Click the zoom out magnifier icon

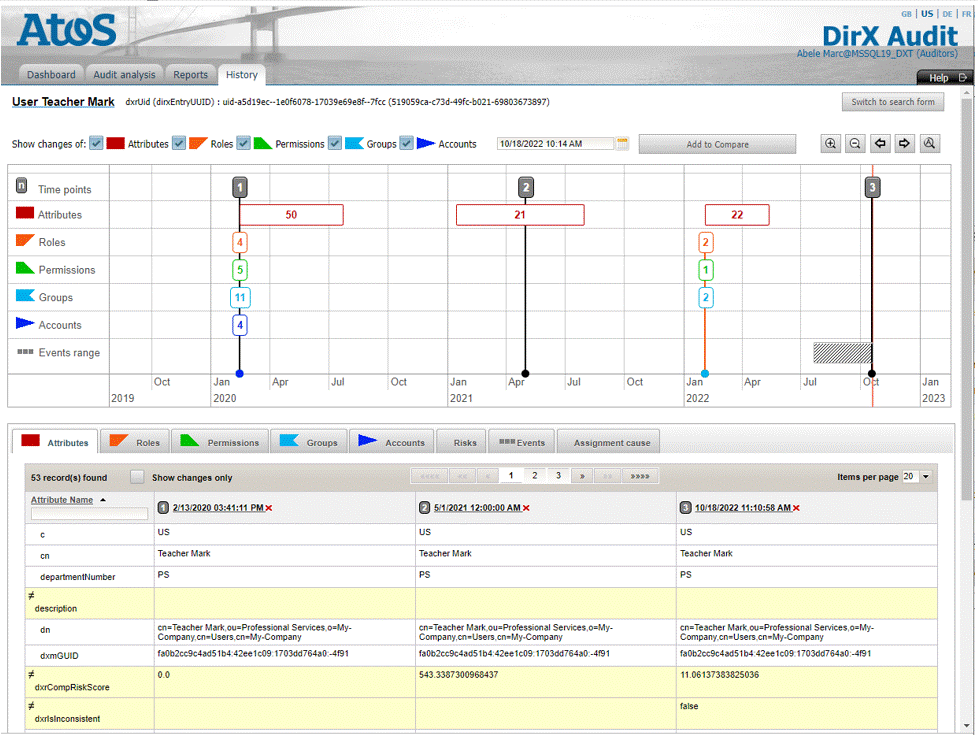[855, 144]
